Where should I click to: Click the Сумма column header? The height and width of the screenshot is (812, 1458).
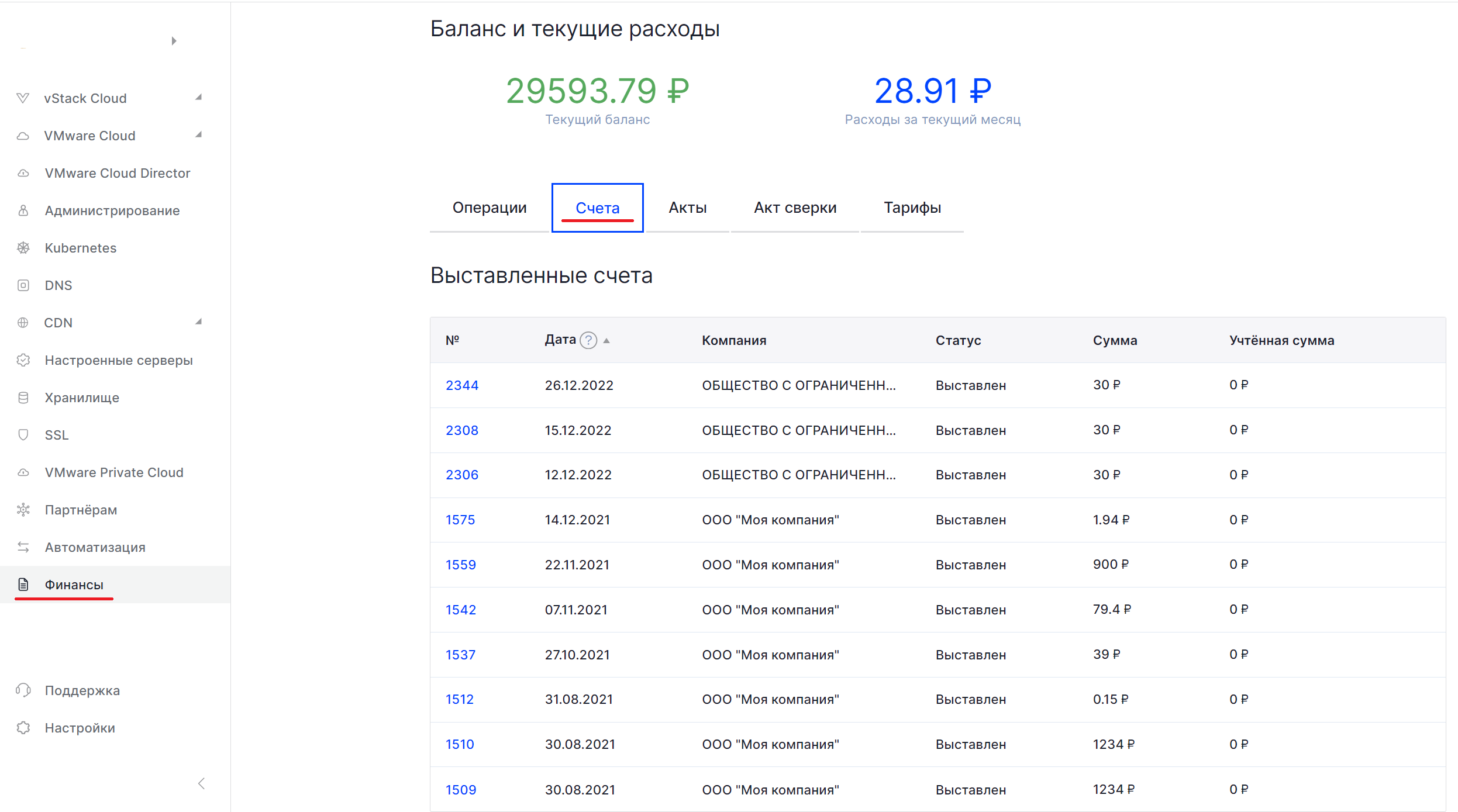pyautogui.click(x=1115, y=340)
